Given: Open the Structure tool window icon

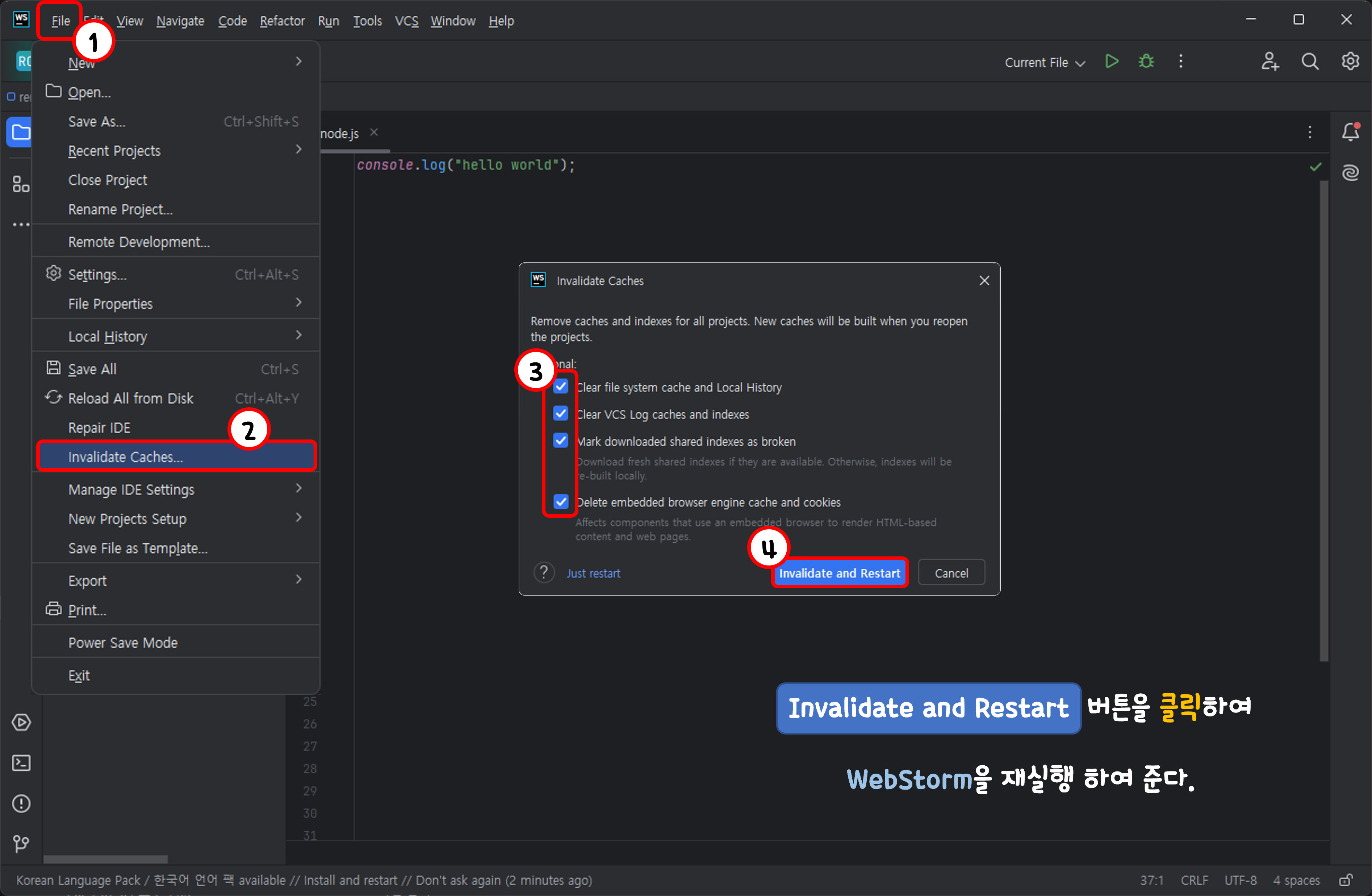Looking at the screenshot, I should (x=21, y=184).
